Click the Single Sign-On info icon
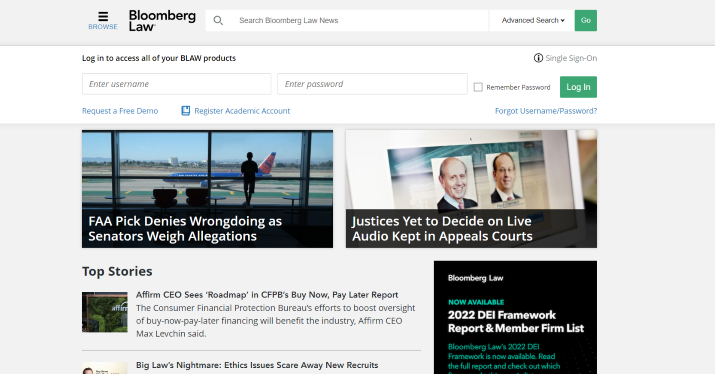Image resolution: width=715 pixels, height=374 pixels. tap(538, 58)
